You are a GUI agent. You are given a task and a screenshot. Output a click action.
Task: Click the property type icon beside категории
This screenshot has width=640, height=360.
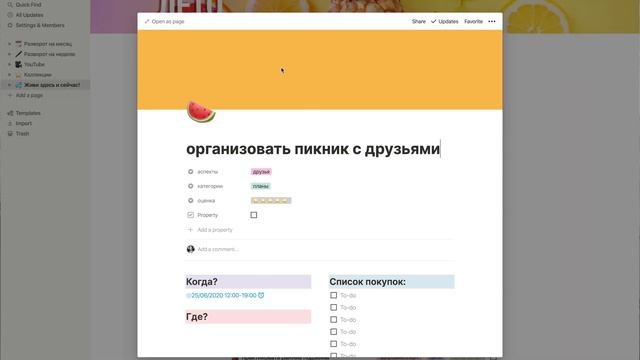point(191,186)
